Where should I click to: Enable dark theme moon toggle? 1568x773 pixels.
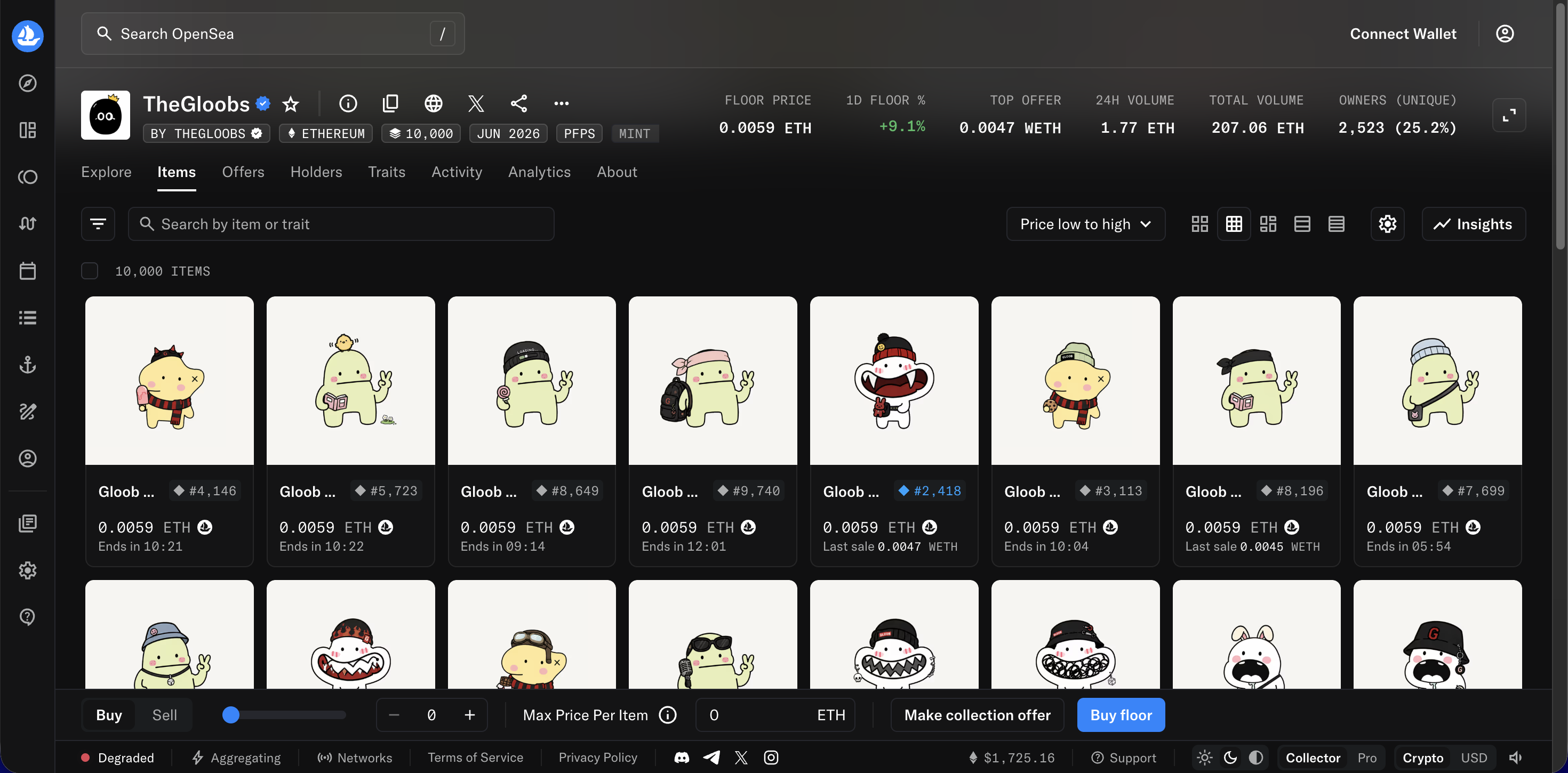pyautogui.click(x=1230, y=758)
